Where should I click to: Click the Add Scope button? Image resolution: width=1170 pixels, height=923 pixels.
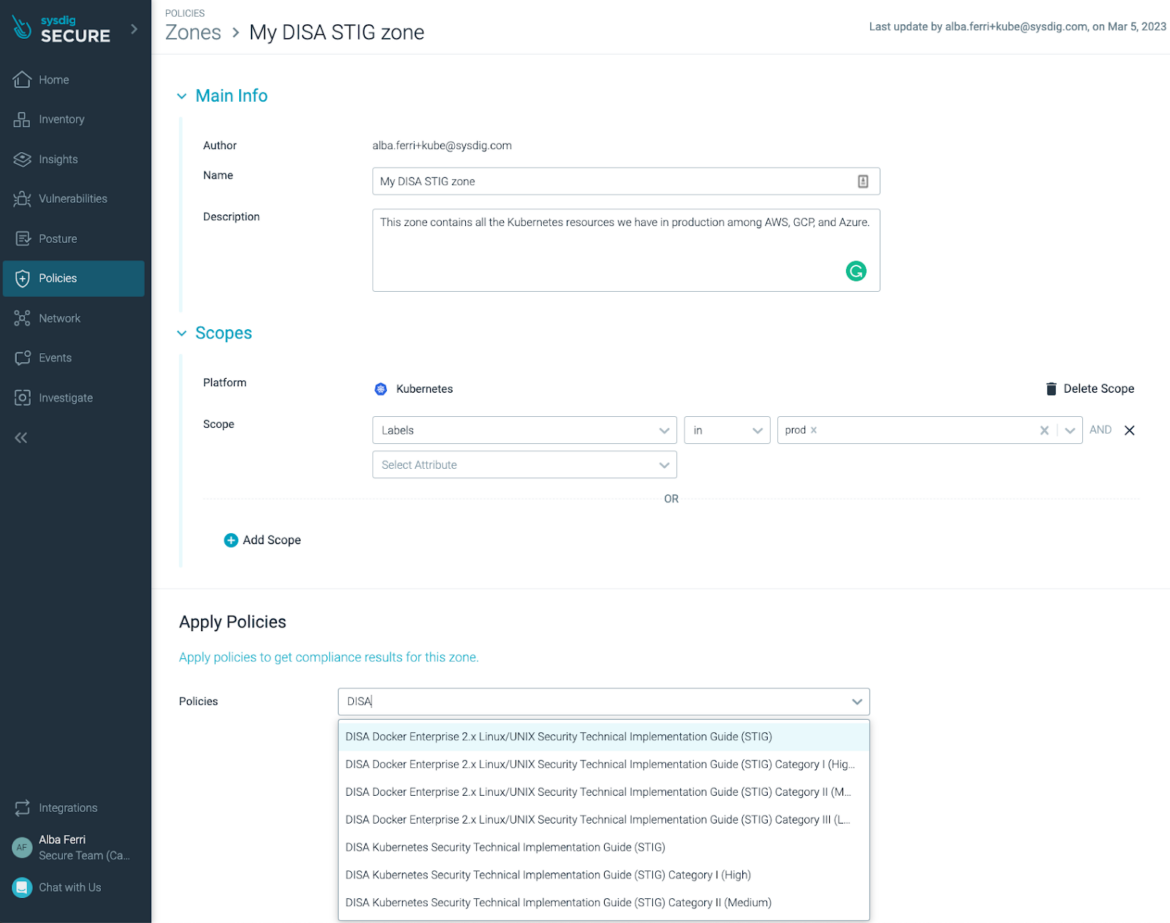click(x=262, y=539)
